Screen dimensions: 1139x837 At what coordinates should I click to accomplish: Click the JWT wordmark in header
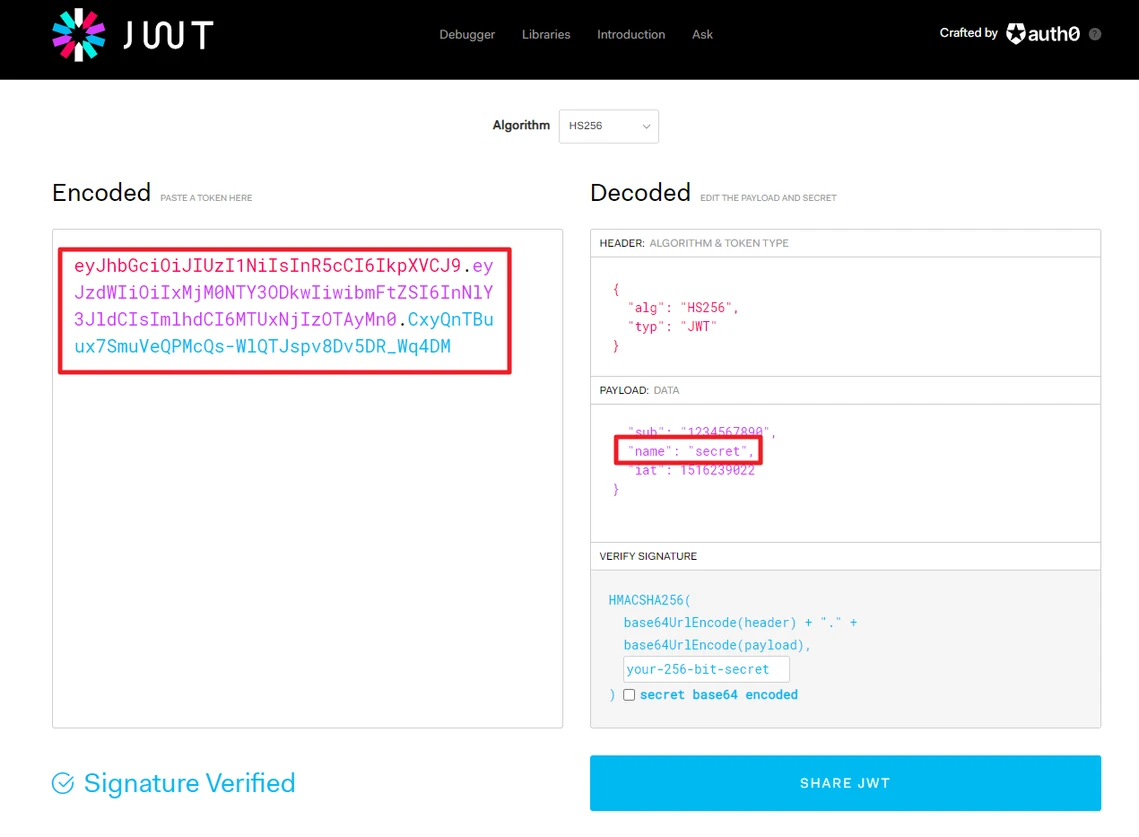[168, 35]
